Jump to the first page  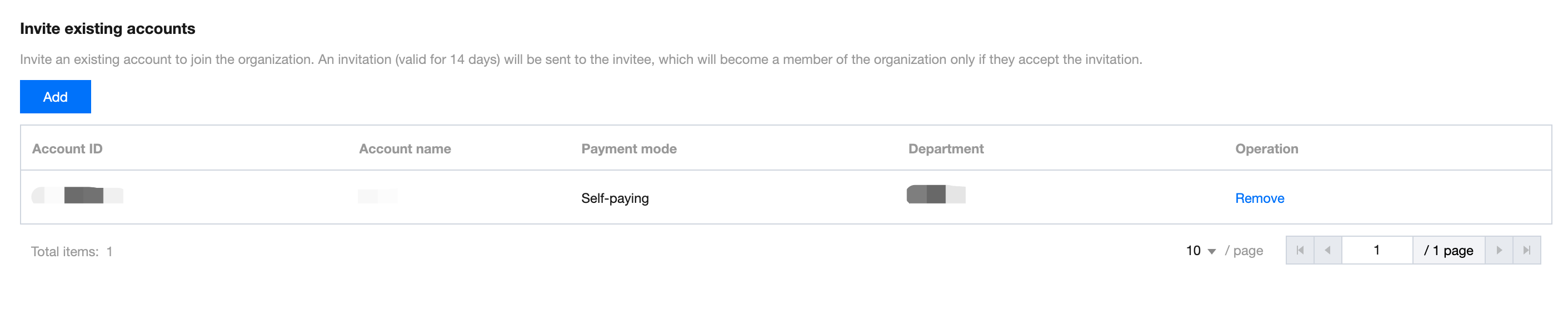[1300, 251]
